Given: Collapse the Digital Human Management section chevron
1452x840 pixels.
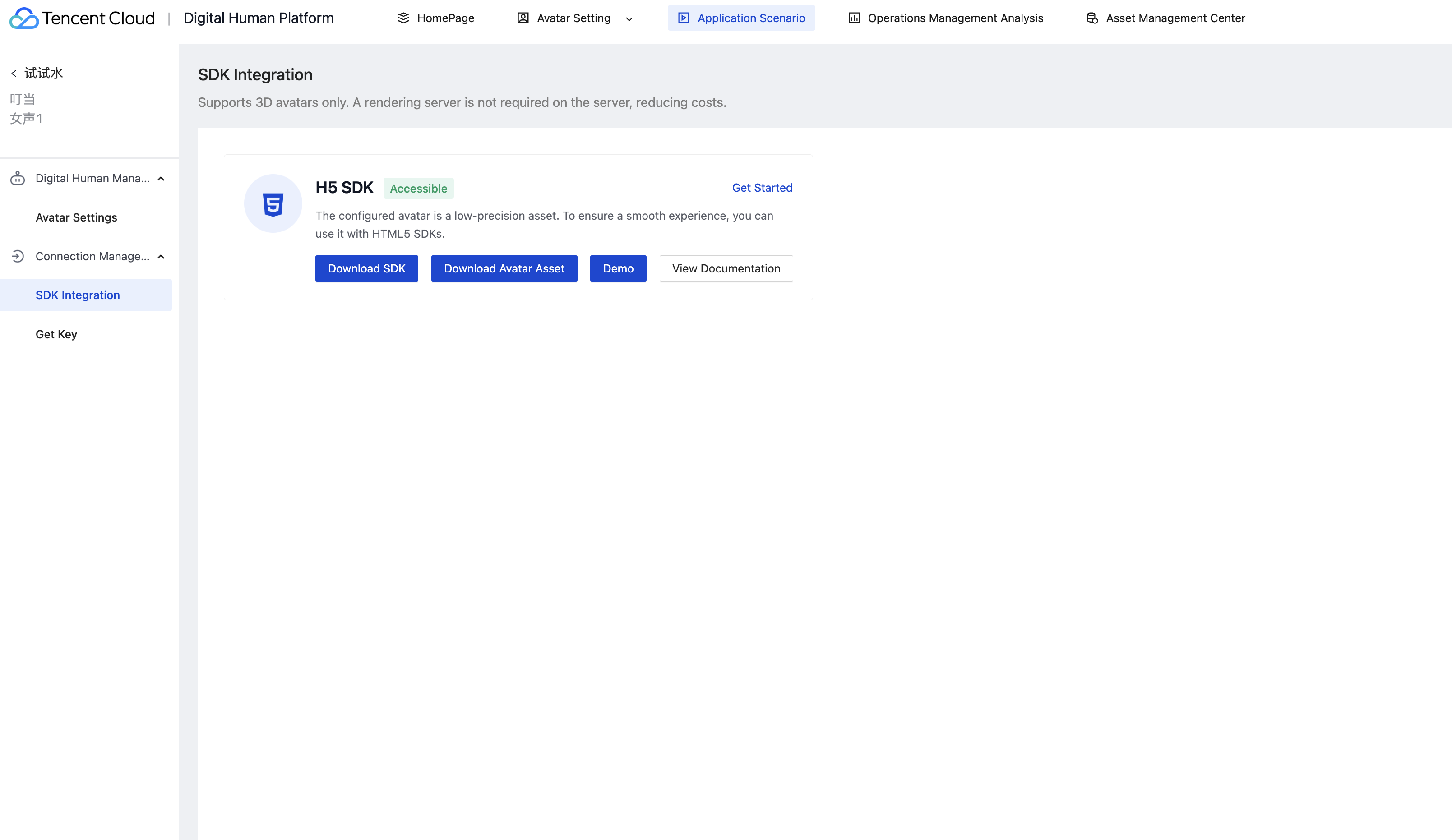Looking at the screenshot, I should click(x=161, y=179).
